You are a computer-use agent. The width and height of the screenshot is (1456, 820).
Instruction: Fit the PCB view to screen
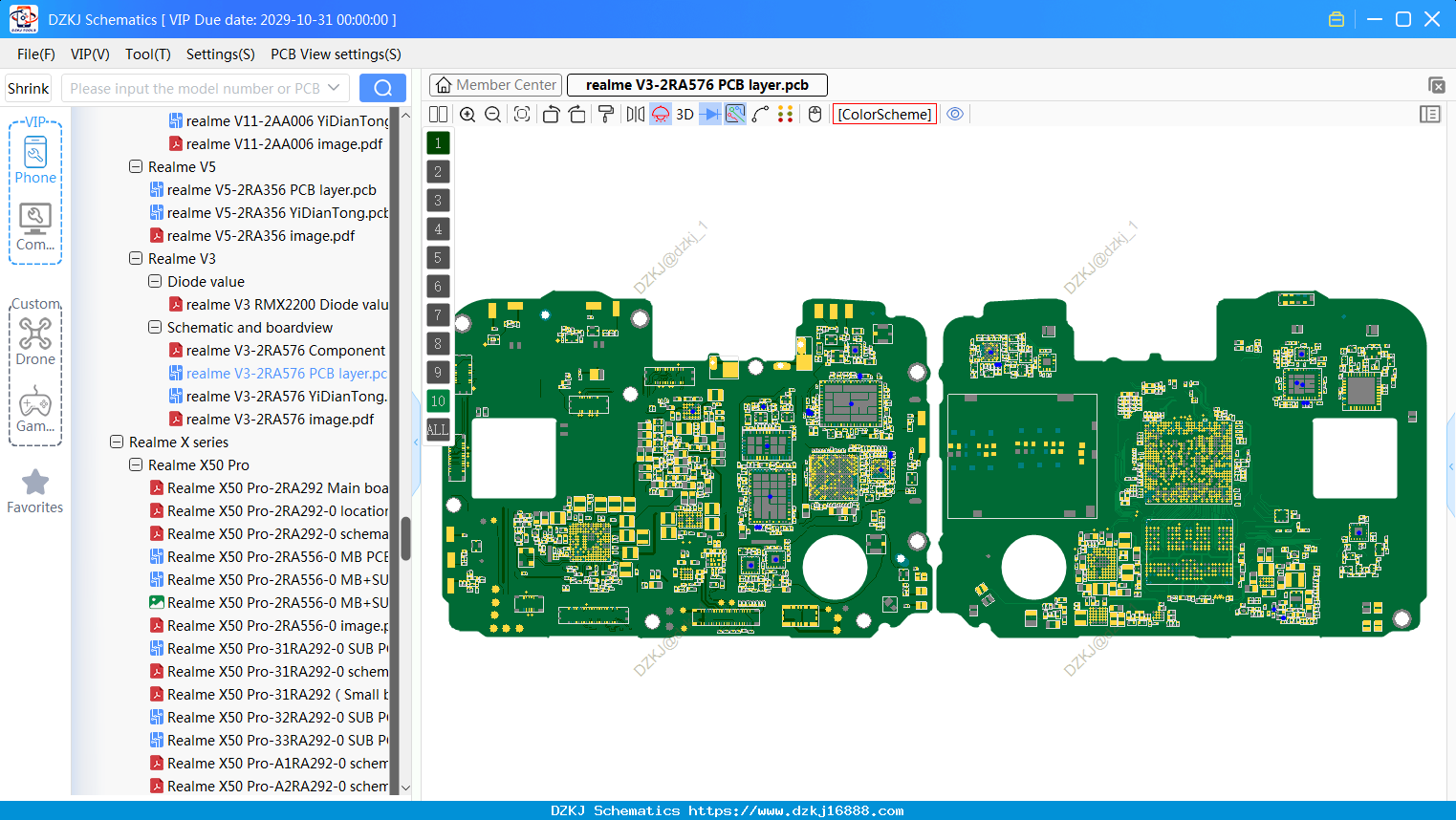[522, 114]
